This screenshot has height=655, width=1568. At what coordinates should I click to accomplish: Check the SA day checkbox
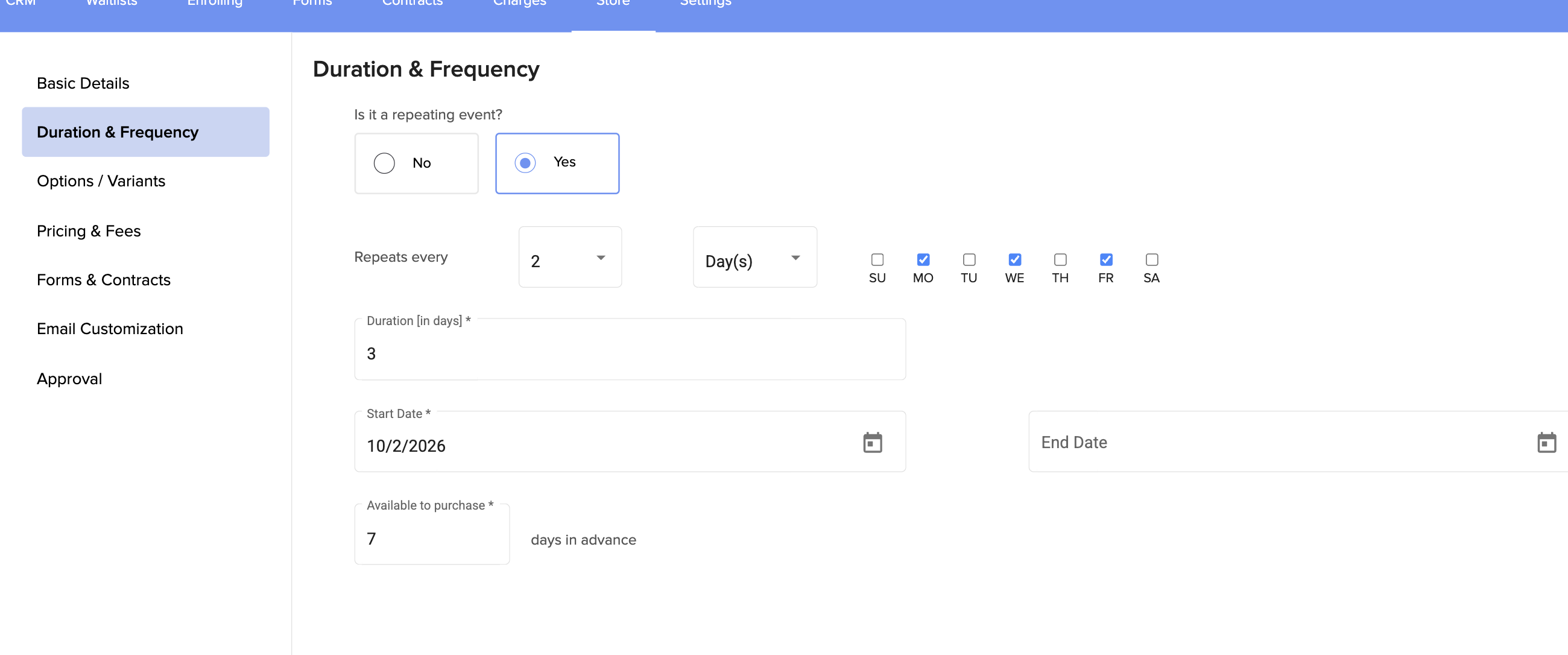[x=1152, y=260]
